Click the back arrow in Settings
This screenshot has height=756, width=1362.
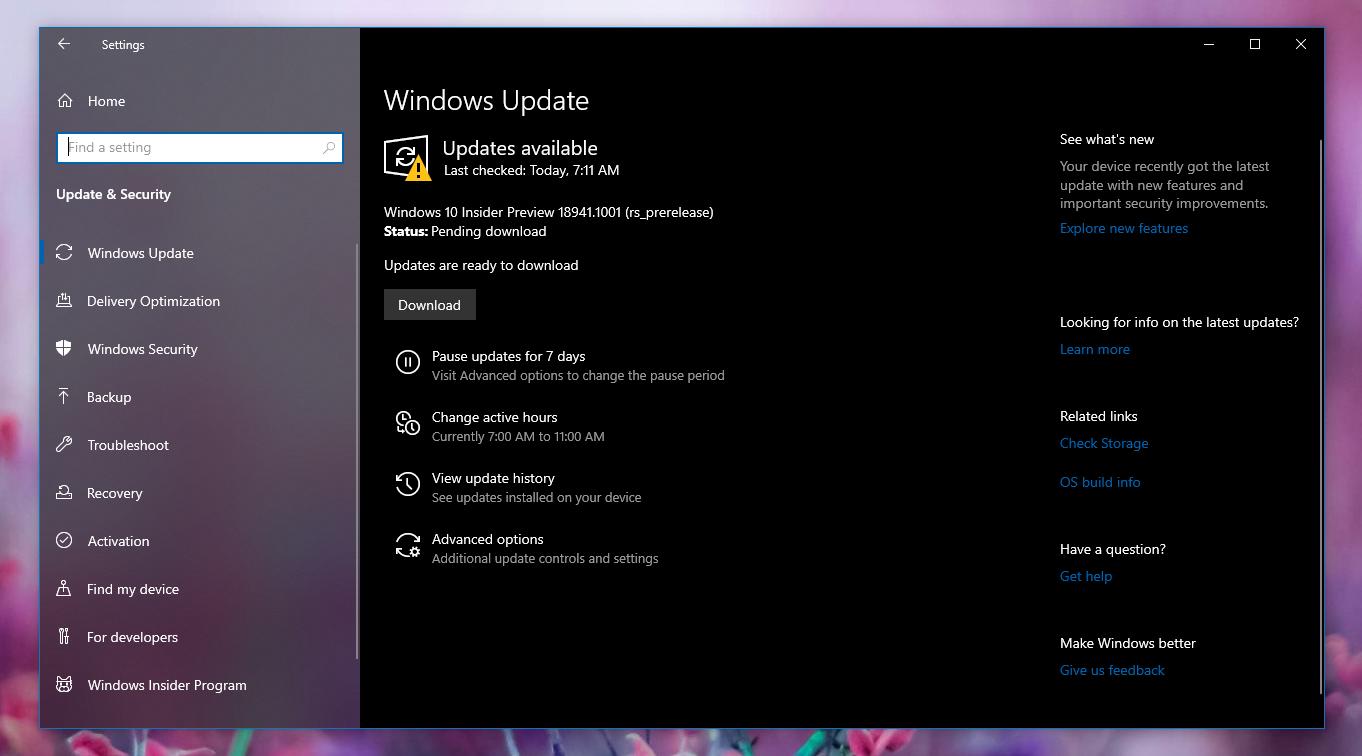64,44
